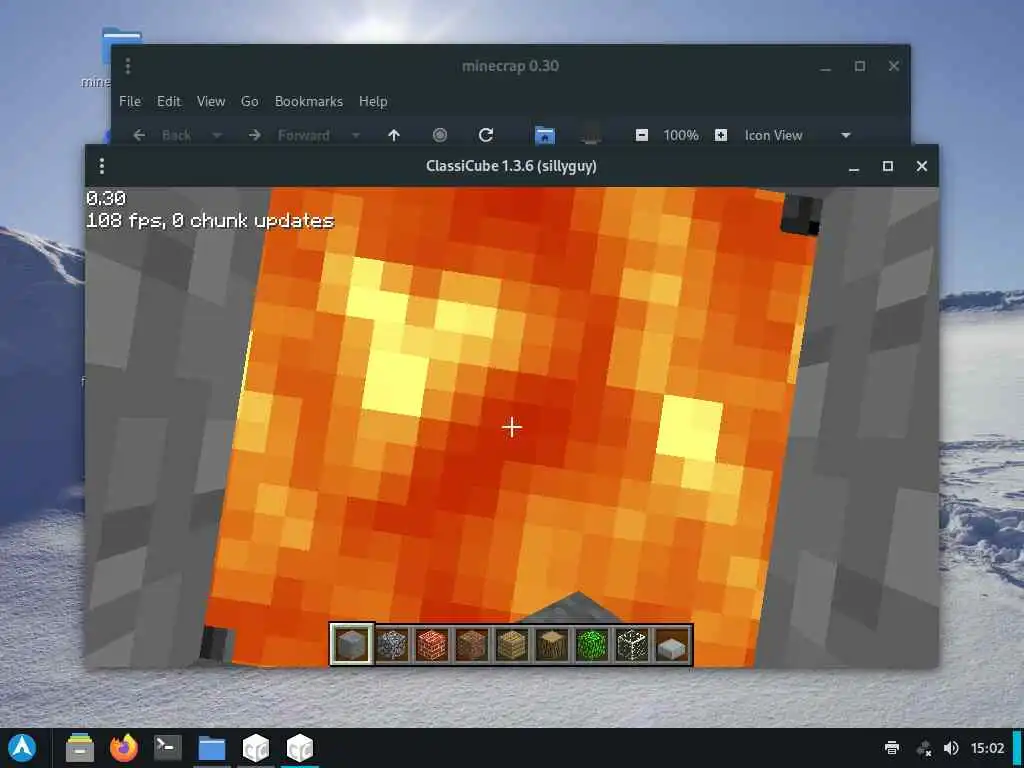Viewport: 1024px width, 768px height.
Task: Close the minecrap 0.30 file manager window
Action: pyautogui.click(x=894, y=66)
